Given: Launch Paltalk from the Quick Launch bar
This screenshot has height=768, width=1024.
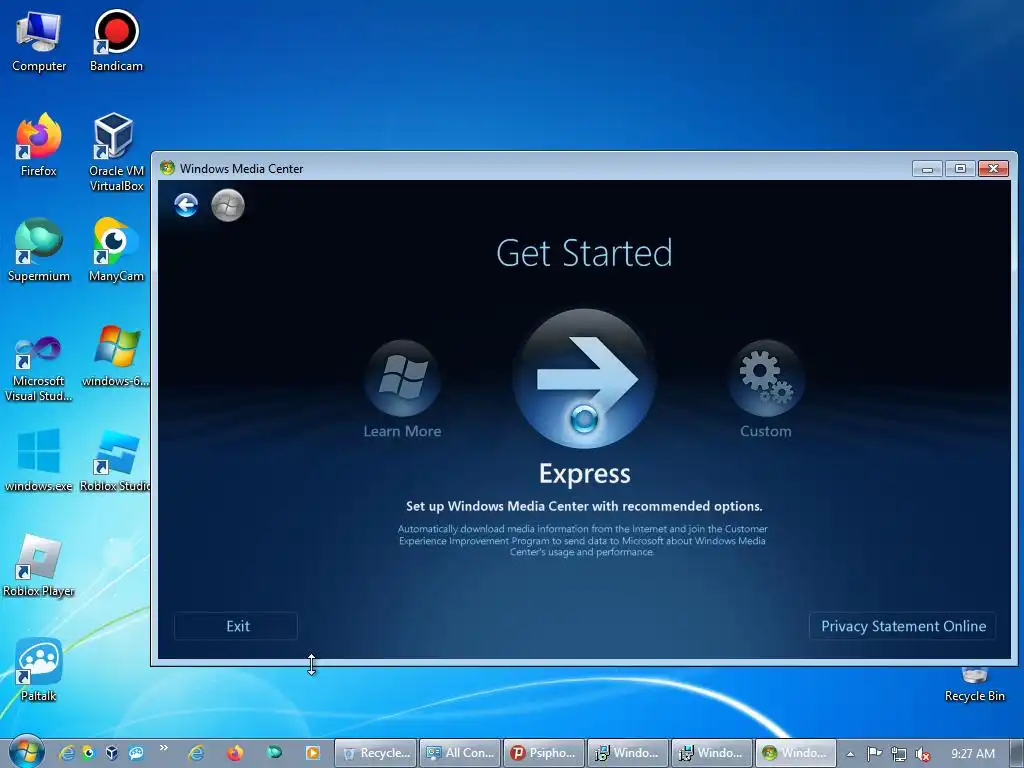Looking at the screenshot, I should [x=136, y=753].
